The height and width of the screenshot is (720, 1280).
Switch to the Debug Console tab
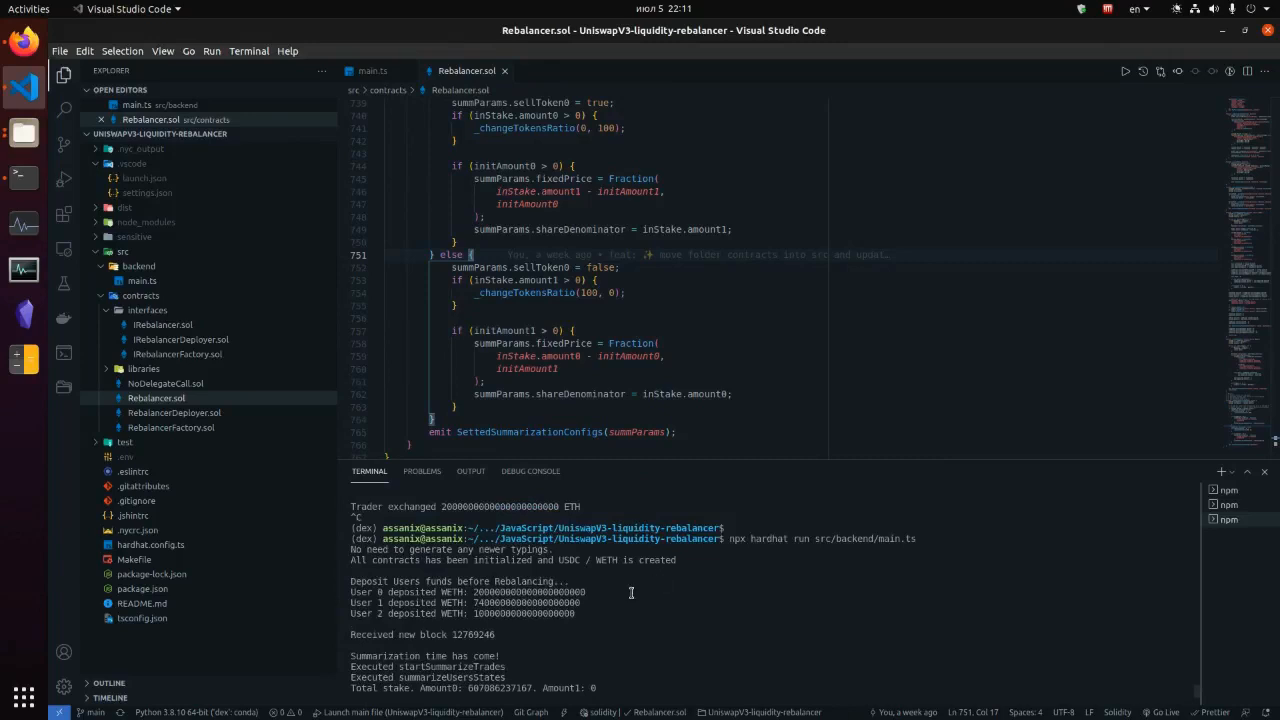coord(530,471)
